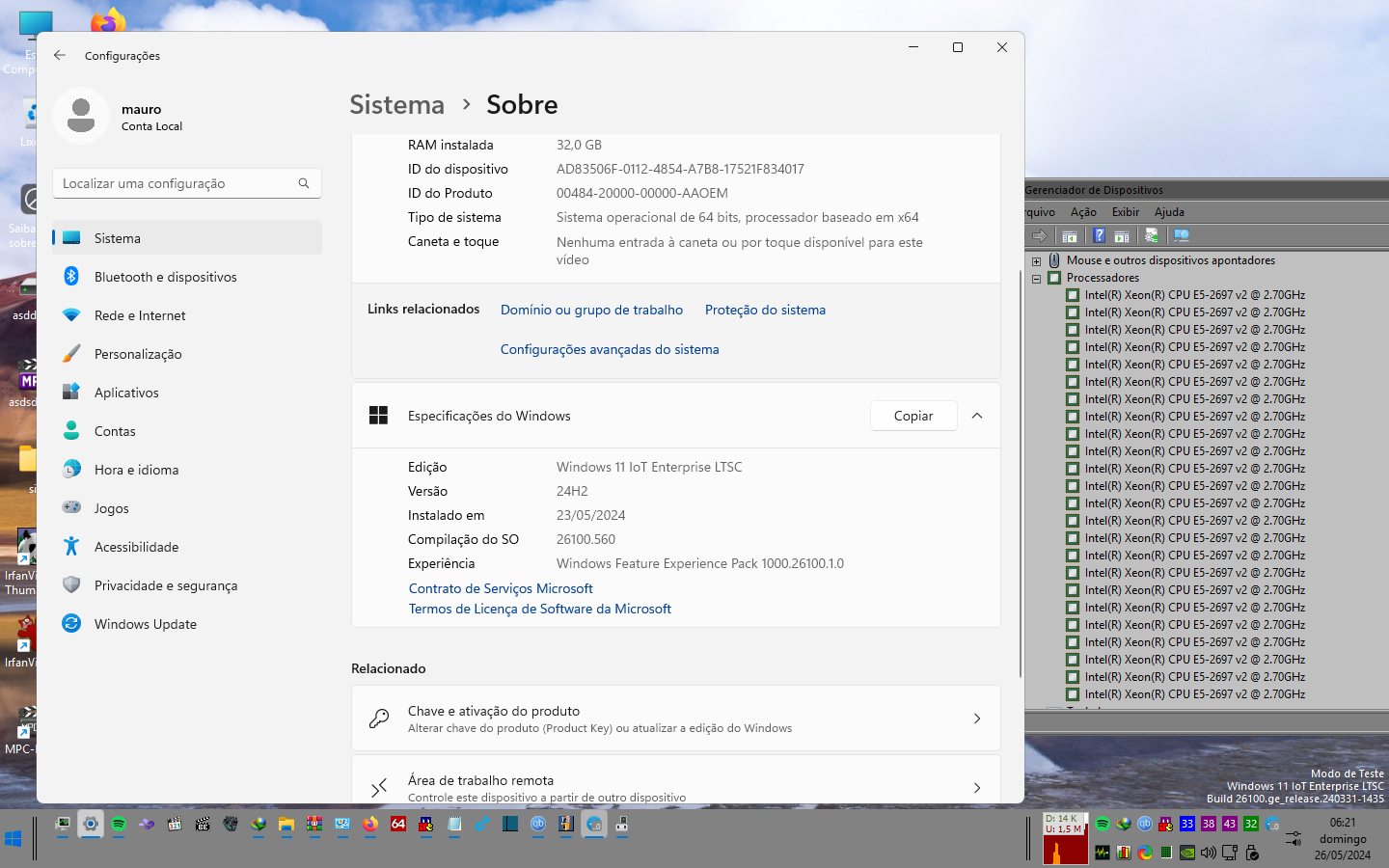The image size is (1389, 868).
Task: Open Privacidade e segurança settings
Action: pos(187,585)
